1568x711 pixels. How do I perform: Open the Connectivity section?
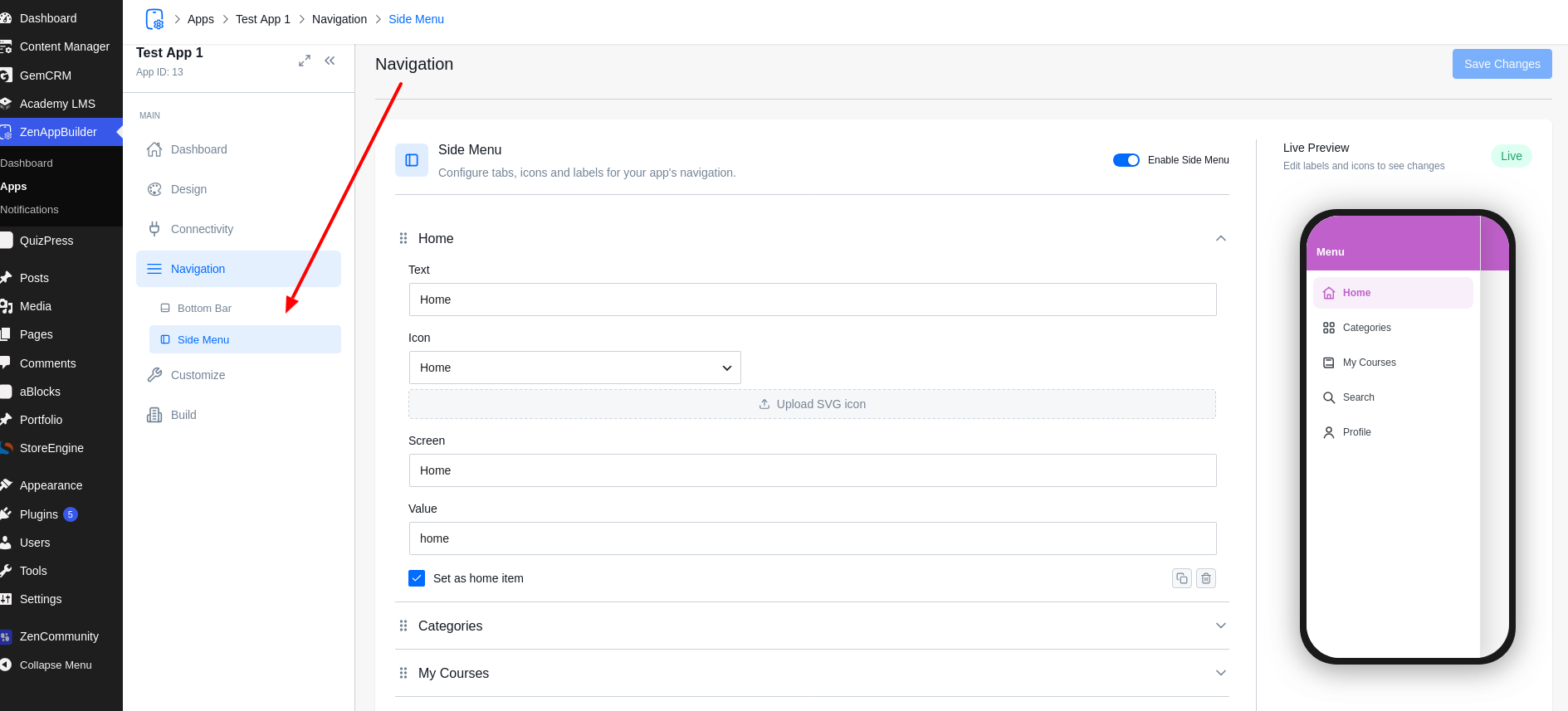238,229
